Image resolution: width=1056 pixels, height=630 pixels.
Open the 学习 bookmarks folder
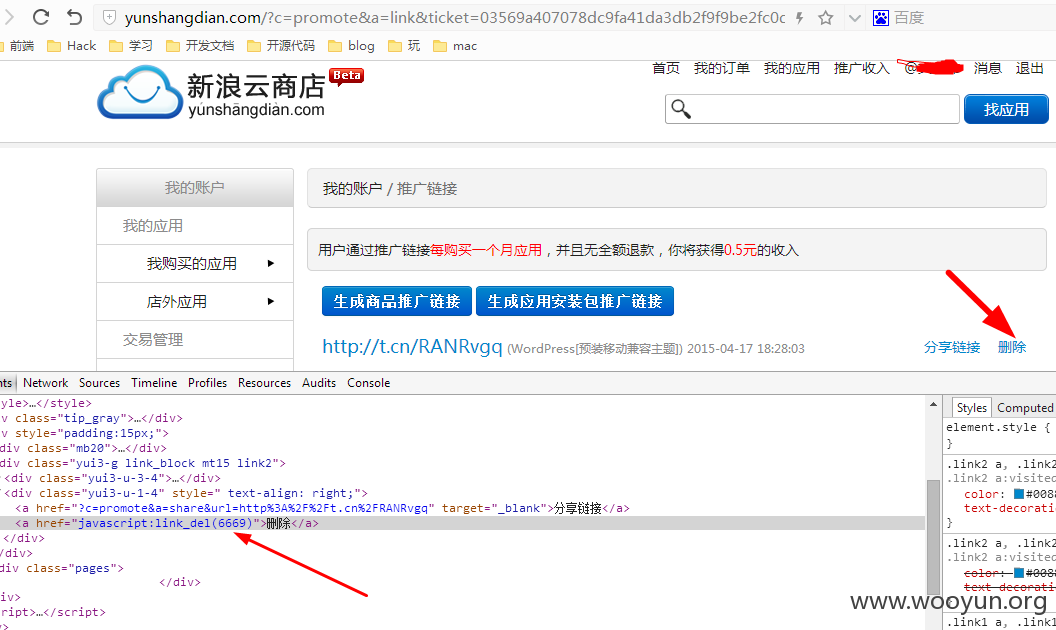tap(131, 46)
